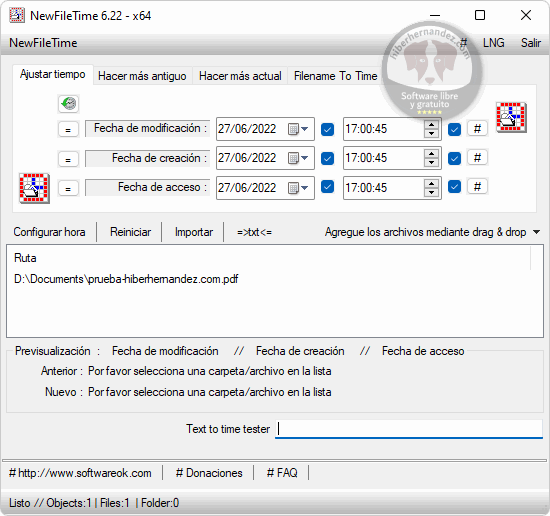The width and height of the screenshot is (550, 516).
Task: Open the LNG language menu
Action: (494, 43)
